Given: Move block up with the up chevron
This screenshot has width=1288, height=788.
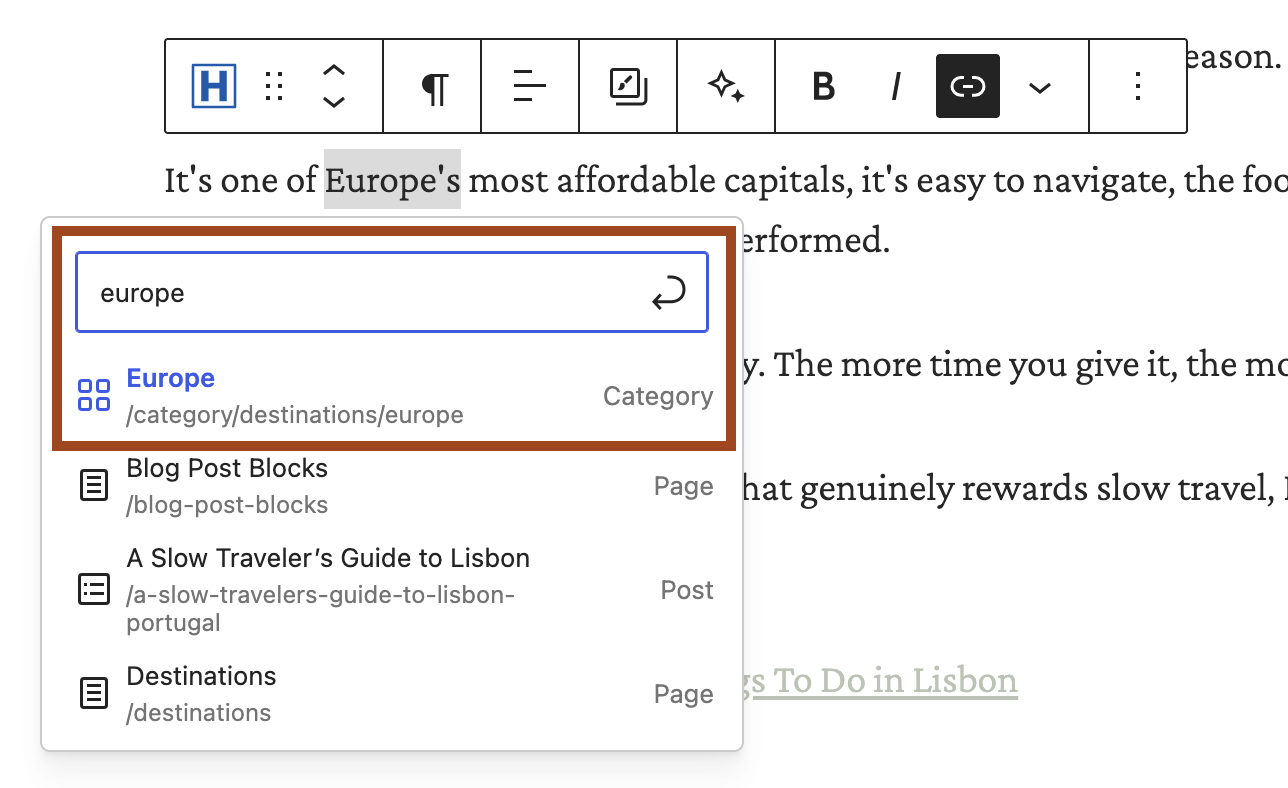Looking at the screenshot, I should click(334, 71).
